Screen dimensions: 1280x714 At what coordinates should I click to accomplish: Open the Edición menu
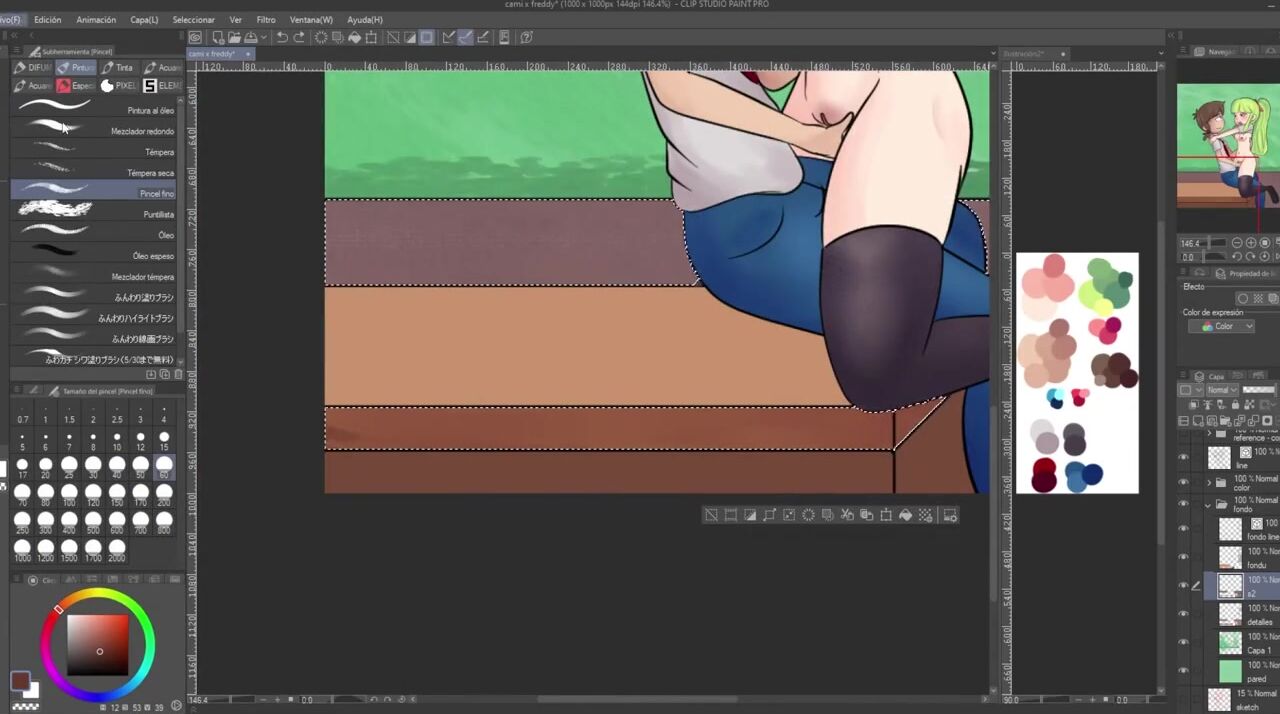(x=47, y=20)
